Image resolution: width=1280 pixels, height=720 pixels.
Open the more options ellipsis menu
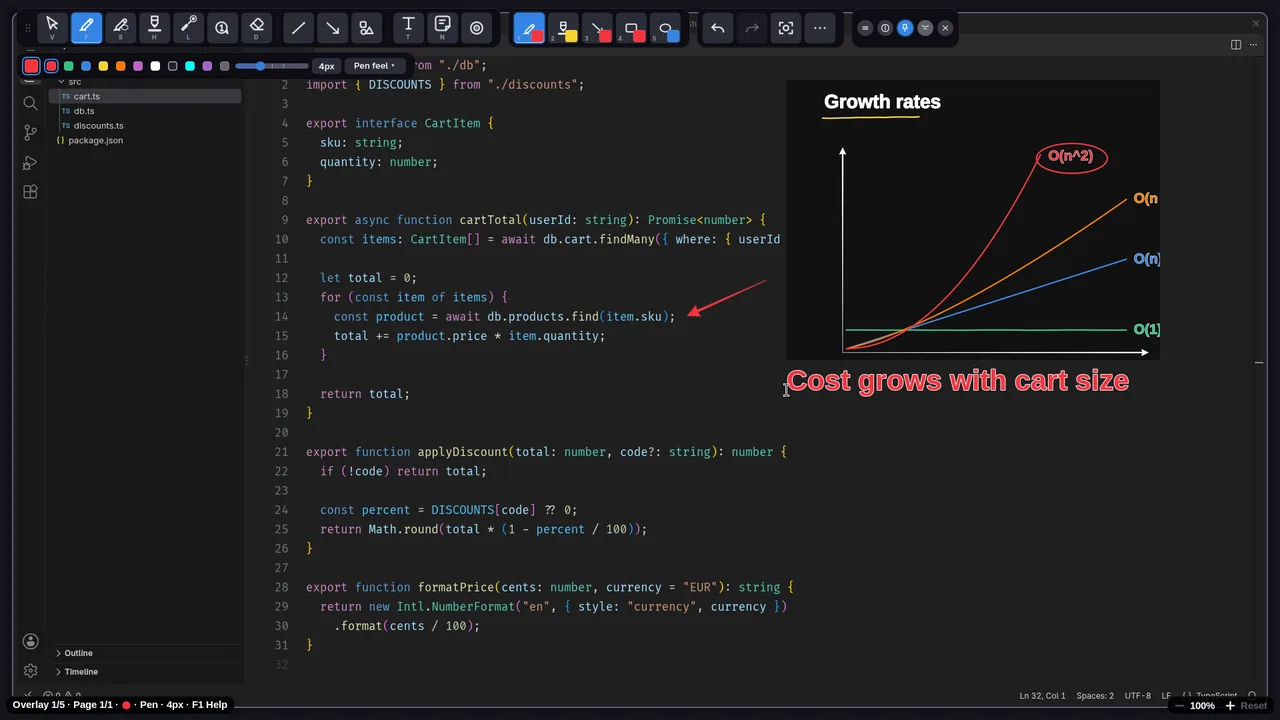(x=820, y=28)
